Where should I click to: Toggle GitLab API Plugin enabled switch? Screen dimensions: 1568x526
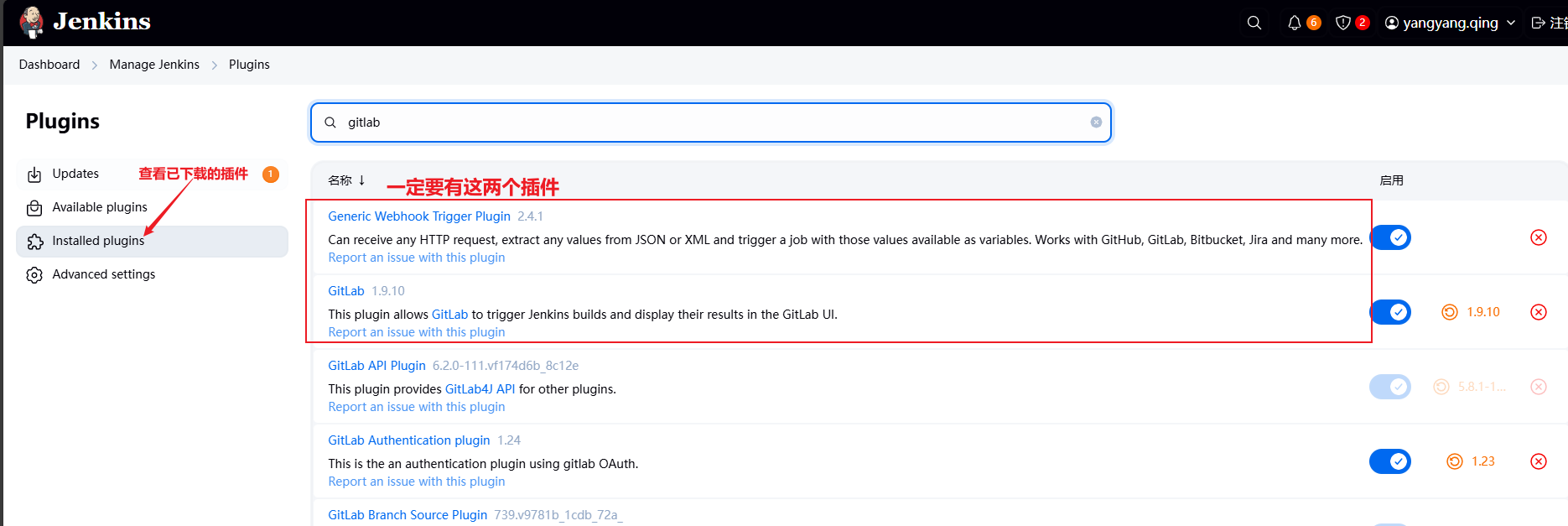[1390, 387]
